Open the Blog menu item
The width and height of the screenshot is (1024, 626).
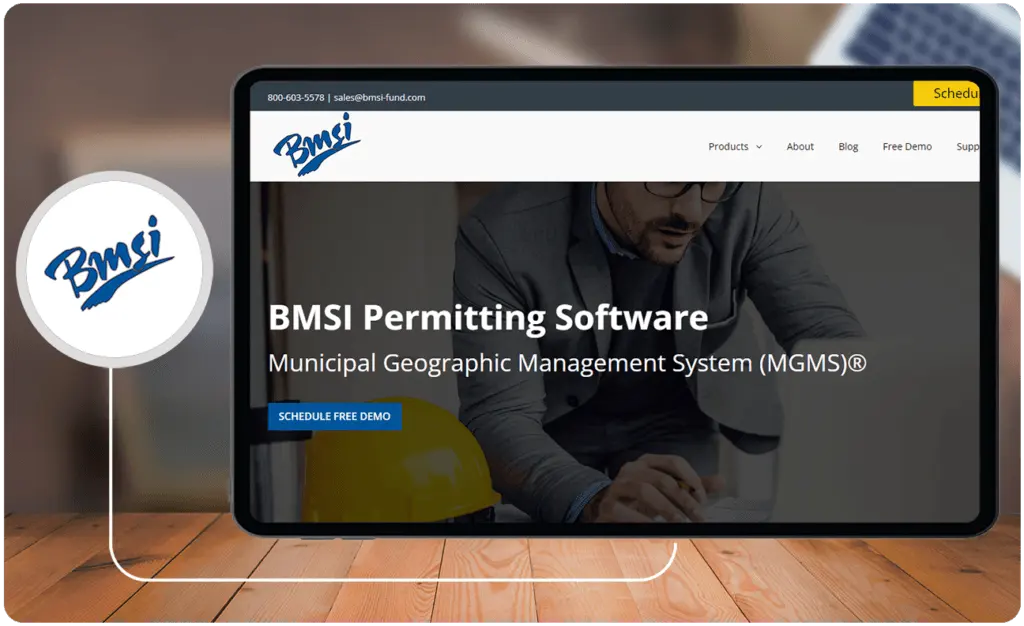(848, 147)
